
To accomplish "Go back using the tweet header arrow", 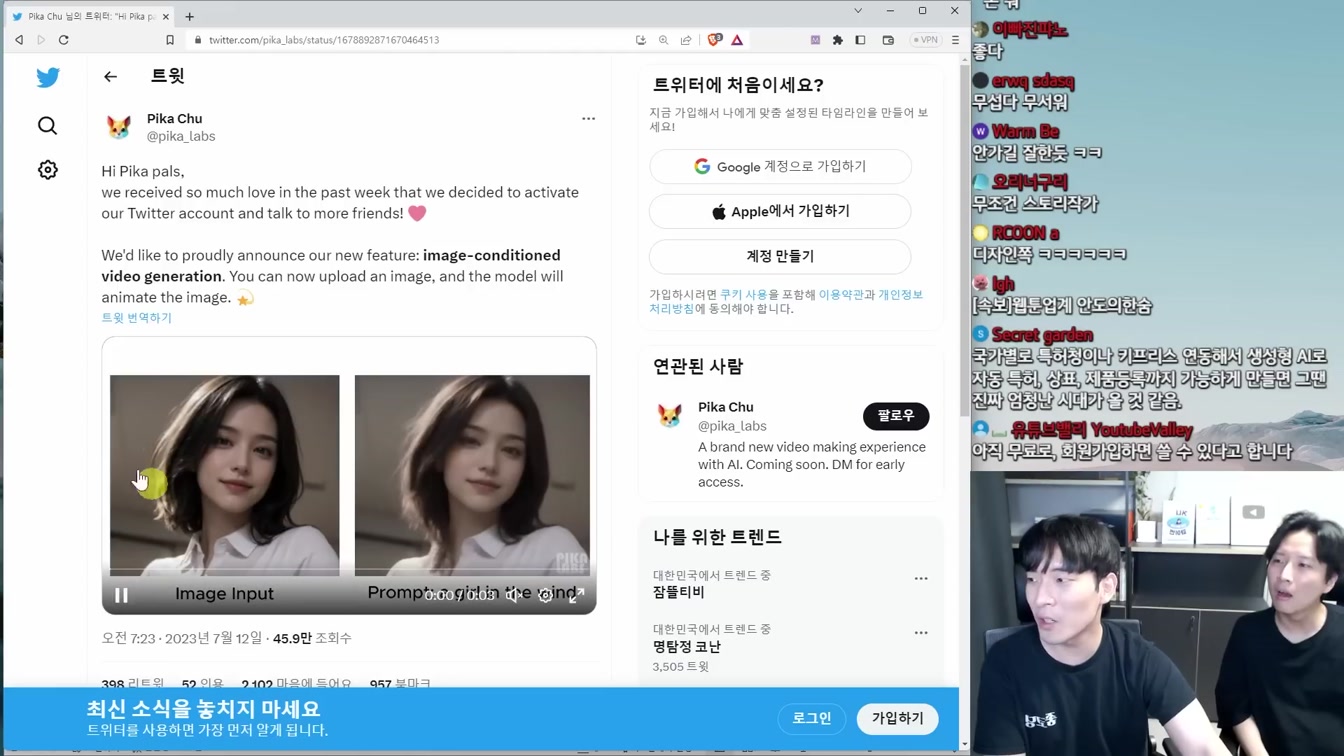I will coord(110,76).
